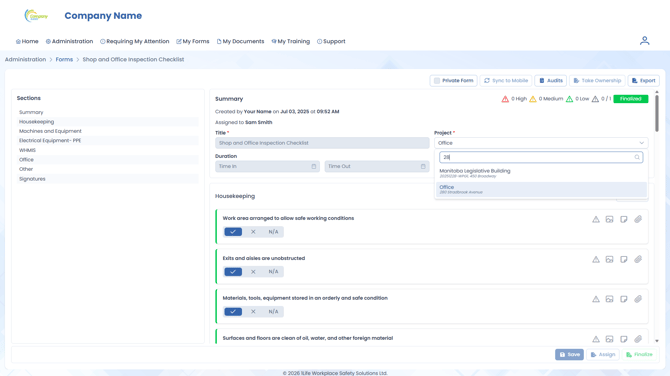670x376 pixels.
Task: Add note to Surfaces and floors row
Action: click(x=624, y=339)
